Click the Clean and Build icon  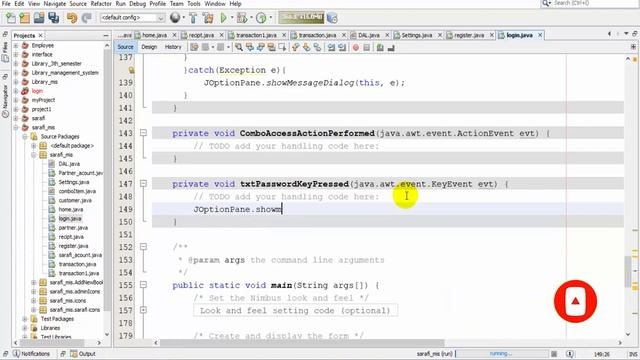coord(208,18)
